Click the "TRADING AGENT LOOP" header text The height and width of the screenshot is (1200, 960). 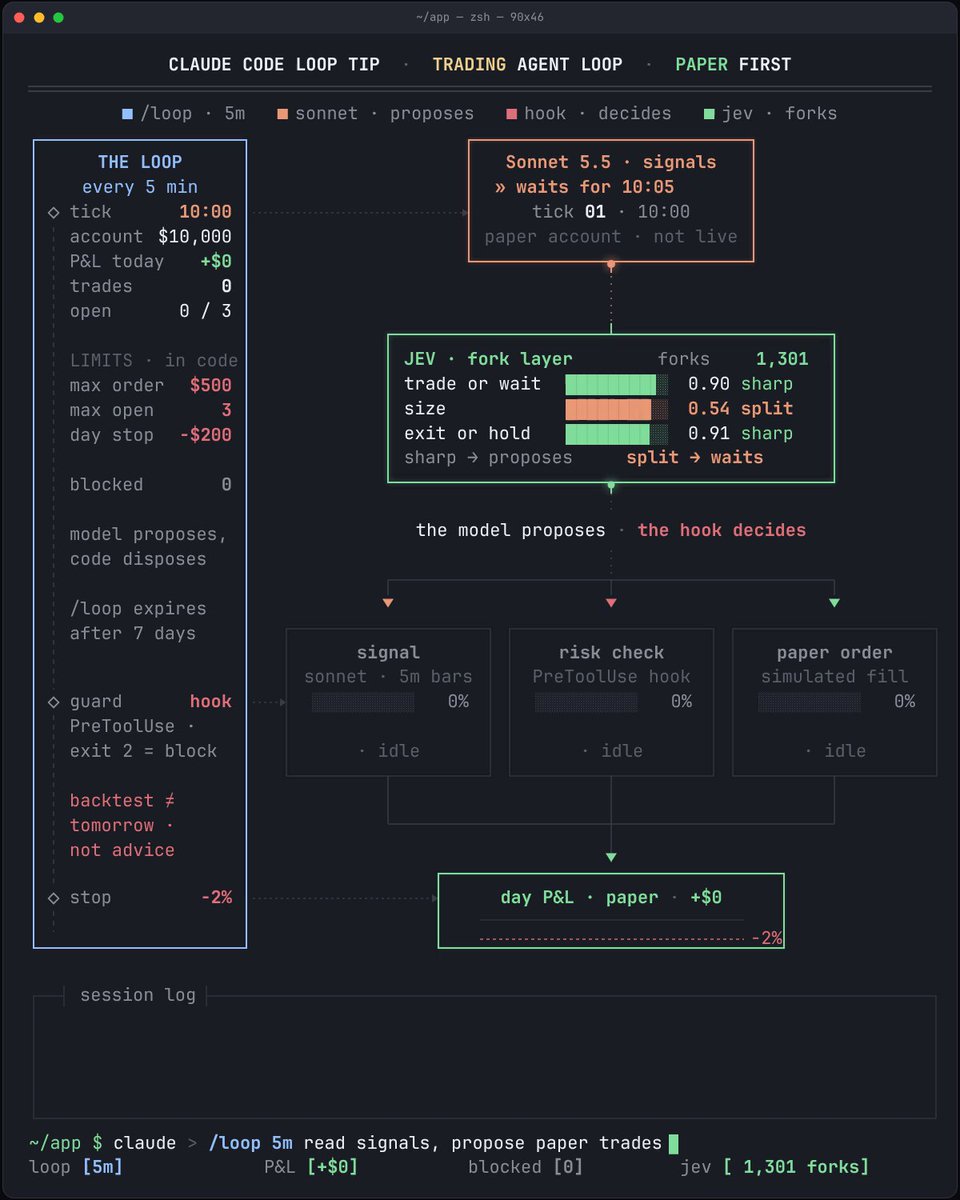coord(527,64)
